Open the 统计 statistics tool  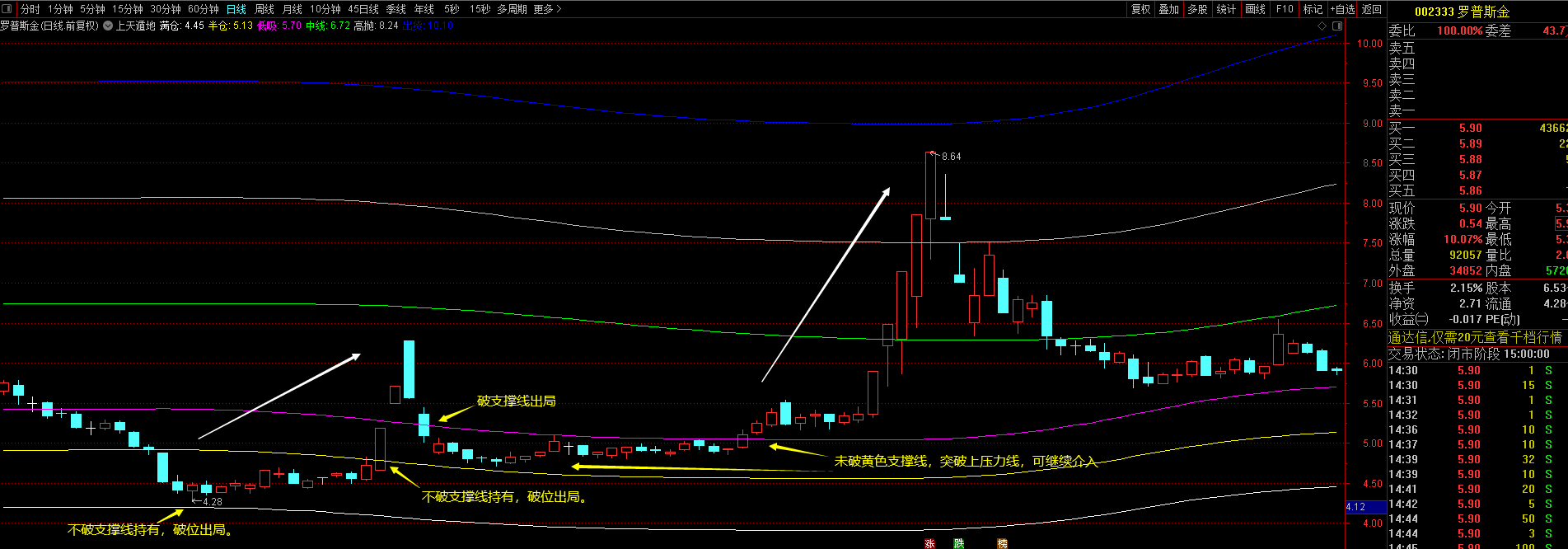[1227, 9]
